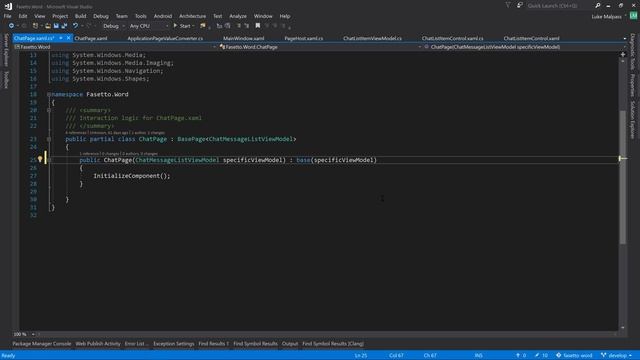Open the Debug menu
The width and height of the screenshot is (640, 360).
[101, 16]
